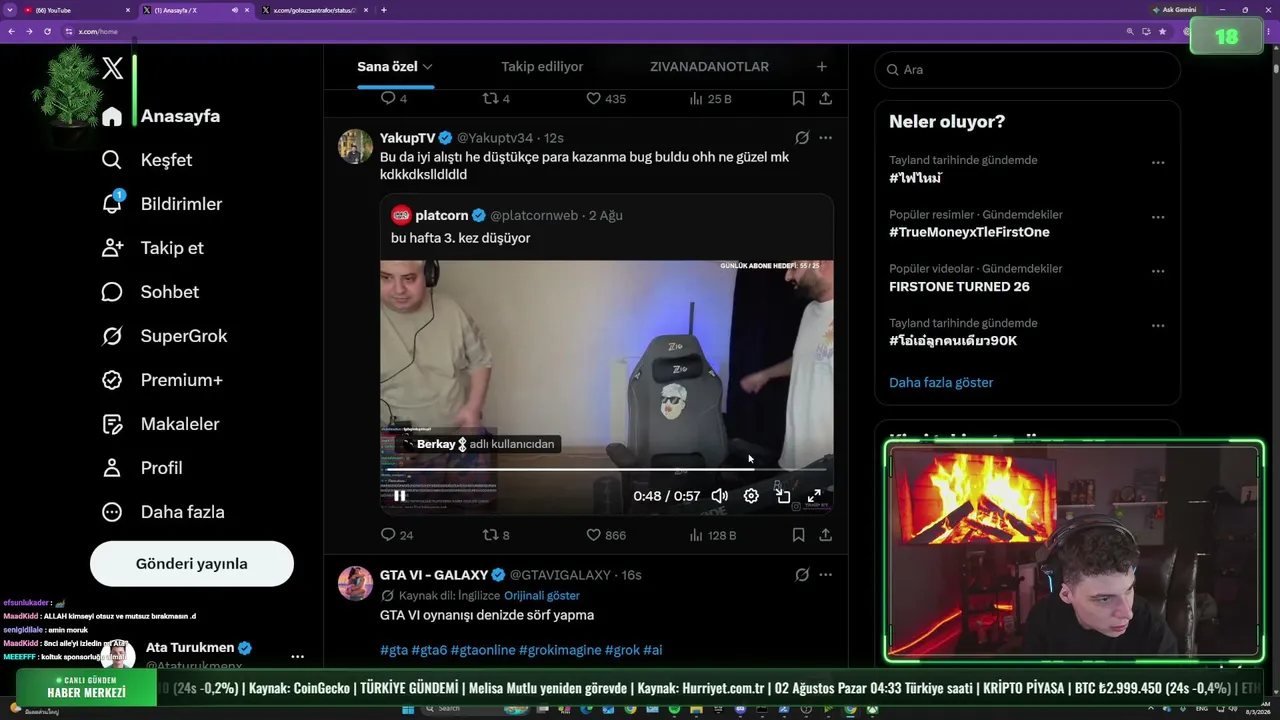The image size is (1280, 720).
Task: Switch to the Takip ediliyor tab
Action: (x=542, y=67)
